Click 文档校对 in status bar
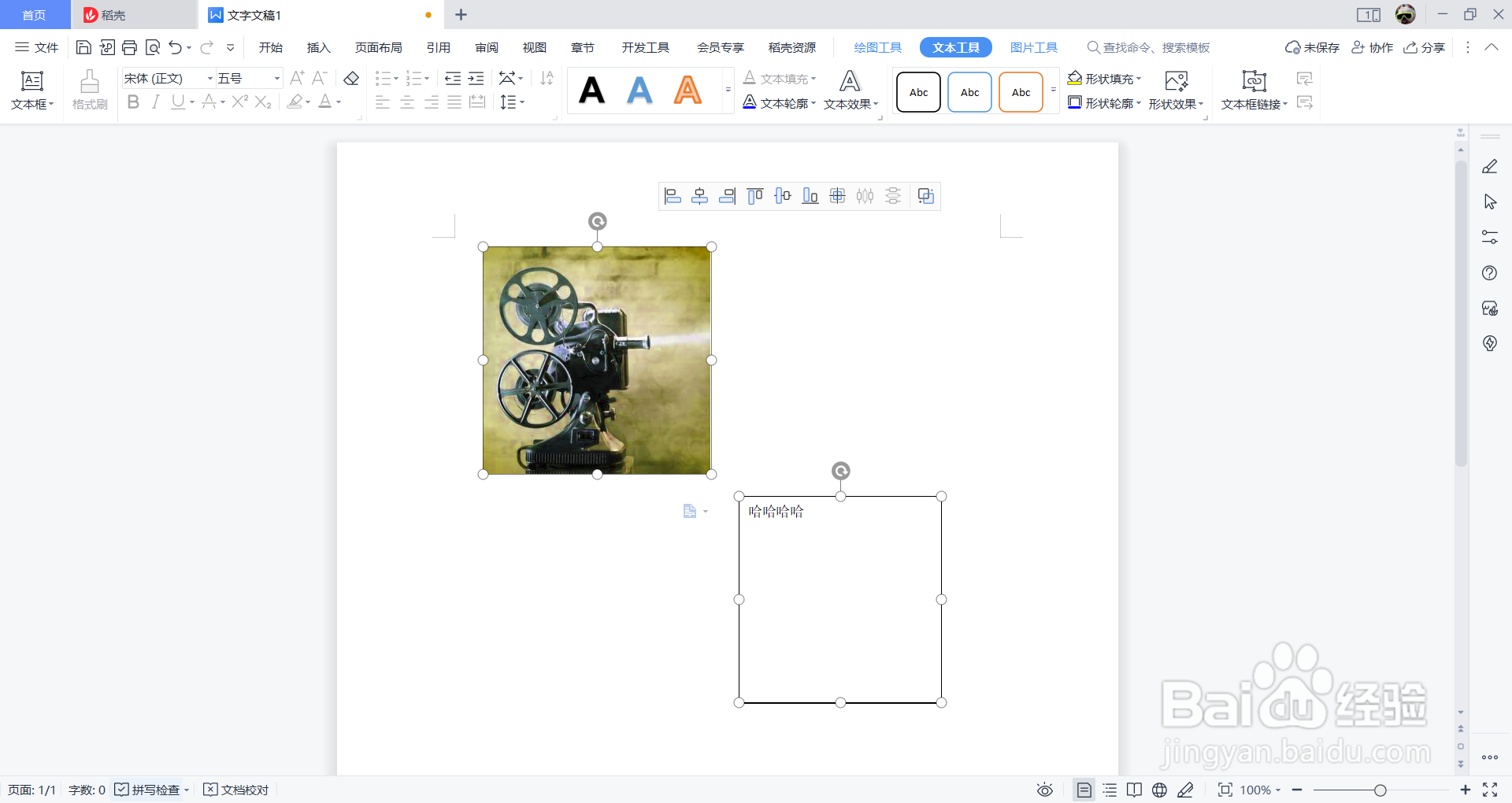 pyautogui.click(x=236, y=790)
